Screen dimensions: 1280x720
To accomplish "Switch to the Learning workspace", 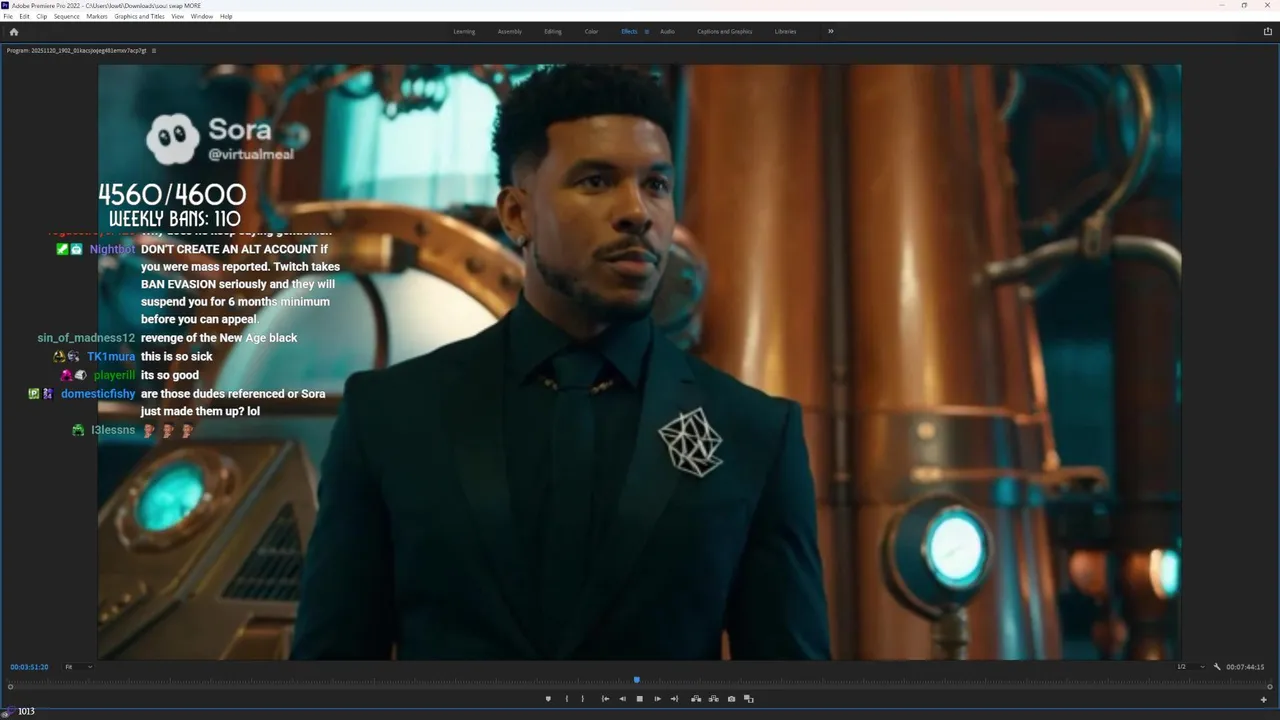I will tap(464, 31).
